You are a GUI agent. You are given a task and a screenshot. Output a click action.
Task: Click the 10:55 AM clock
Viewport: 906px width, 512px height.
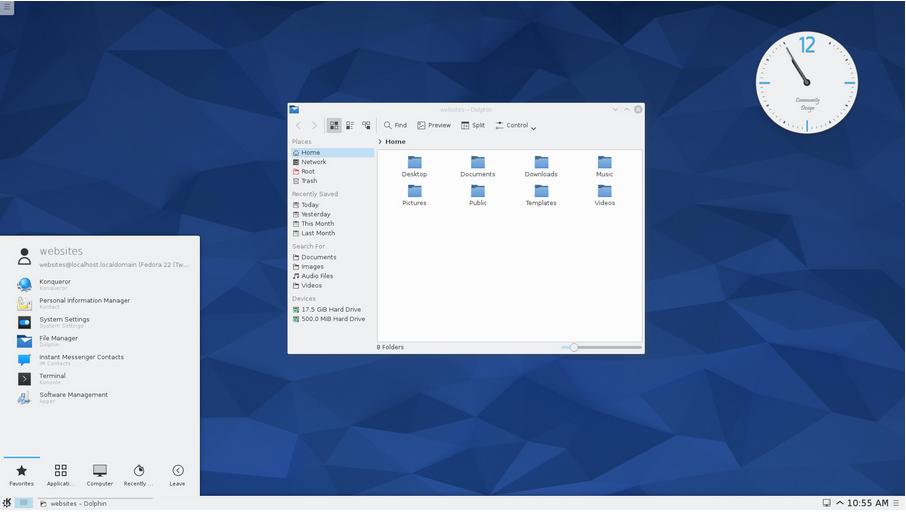[867, 503]
